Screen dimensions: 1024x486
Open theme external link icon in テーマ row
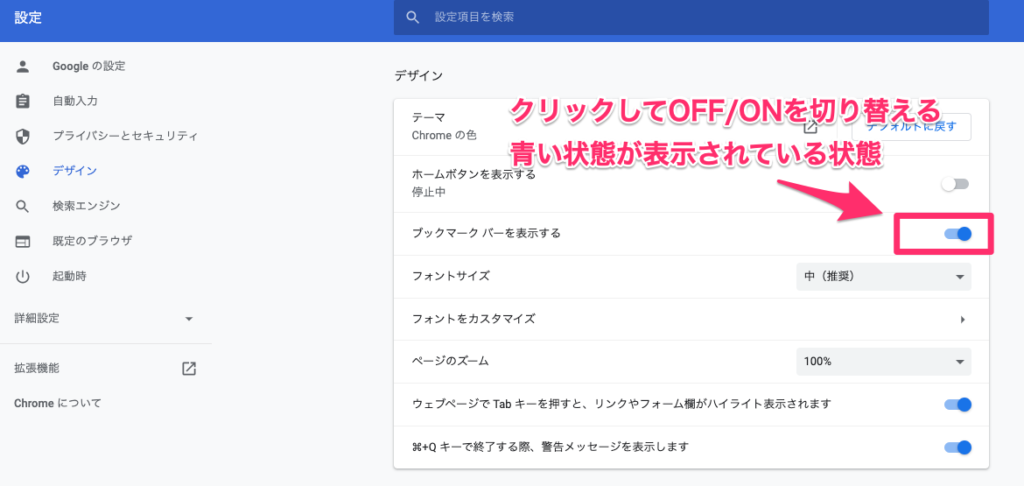(x=811, y=127)
